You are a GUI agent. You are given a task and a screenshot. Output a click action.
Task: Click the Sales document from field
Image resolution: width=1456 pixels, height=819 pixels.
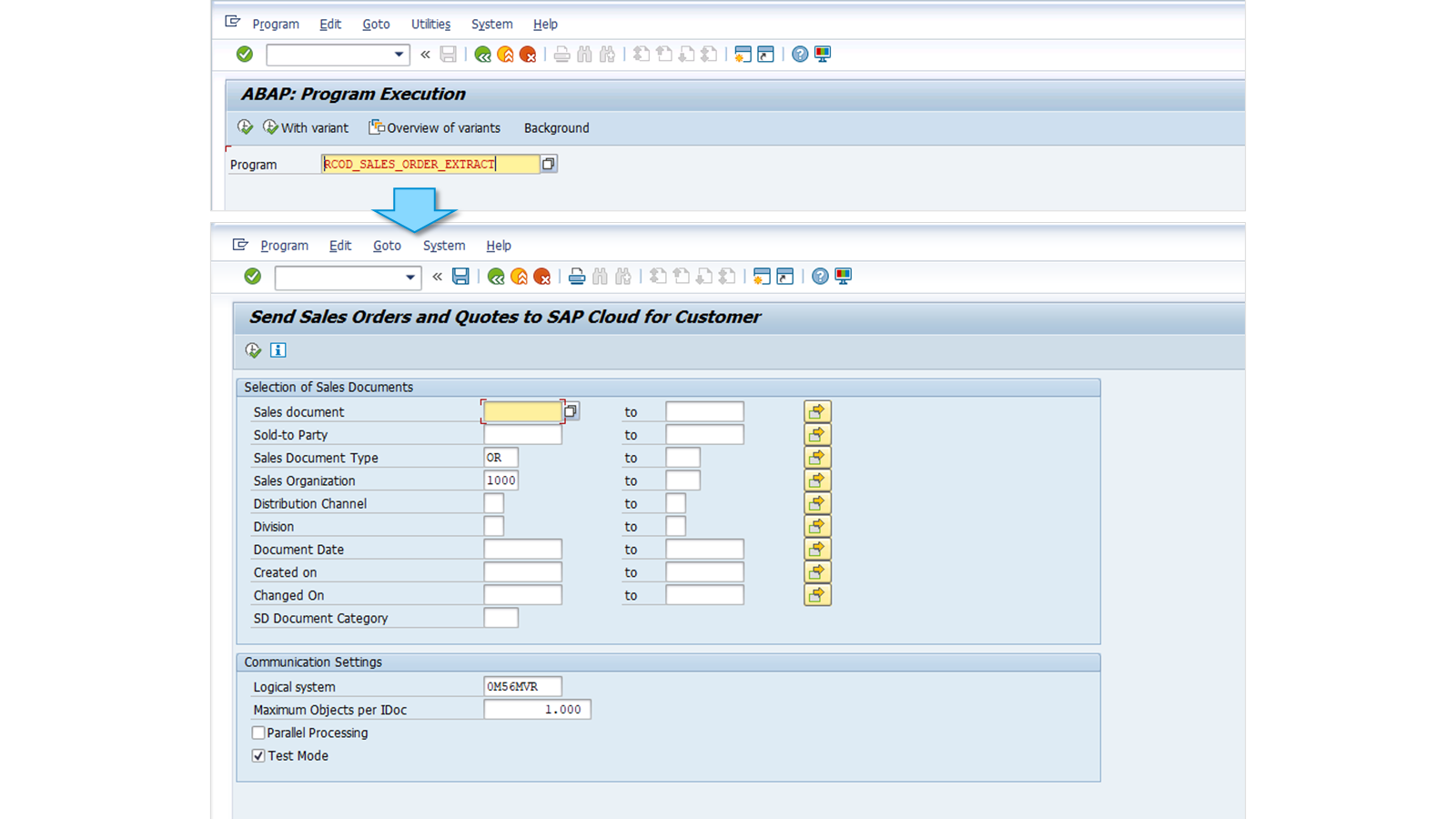522,411
